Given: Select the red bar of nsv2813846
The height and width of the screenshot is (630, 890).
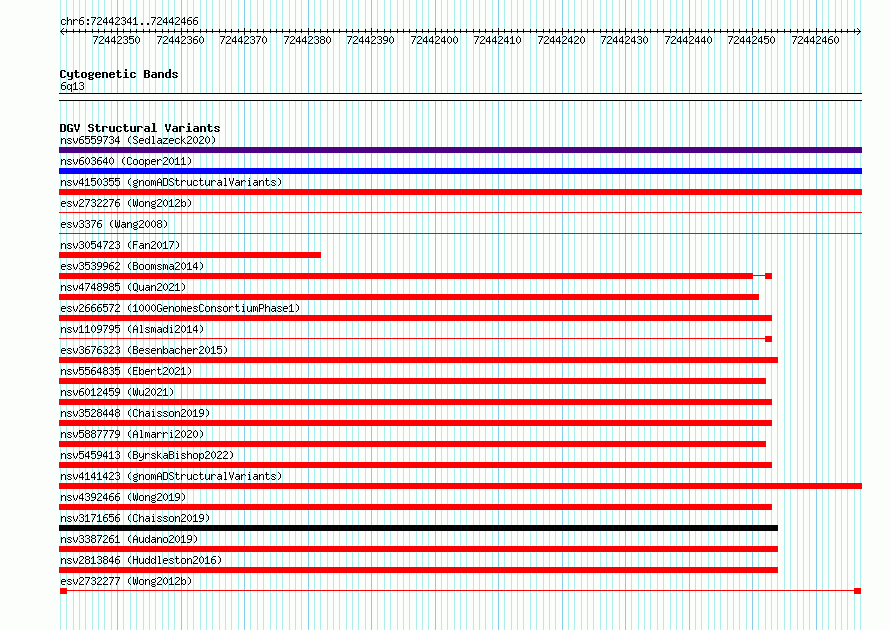Looking at the screenshot, I should (418, 570).
